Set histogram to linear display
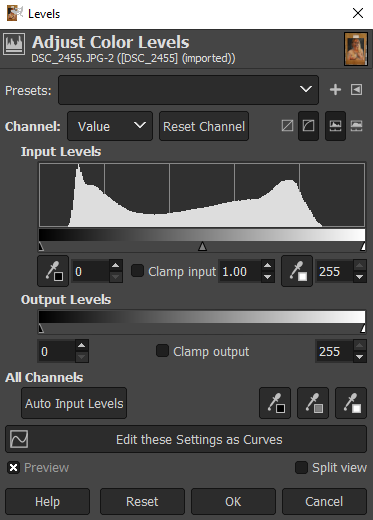The height and width of the screenshot is (520, 373). tap(335, 126)
